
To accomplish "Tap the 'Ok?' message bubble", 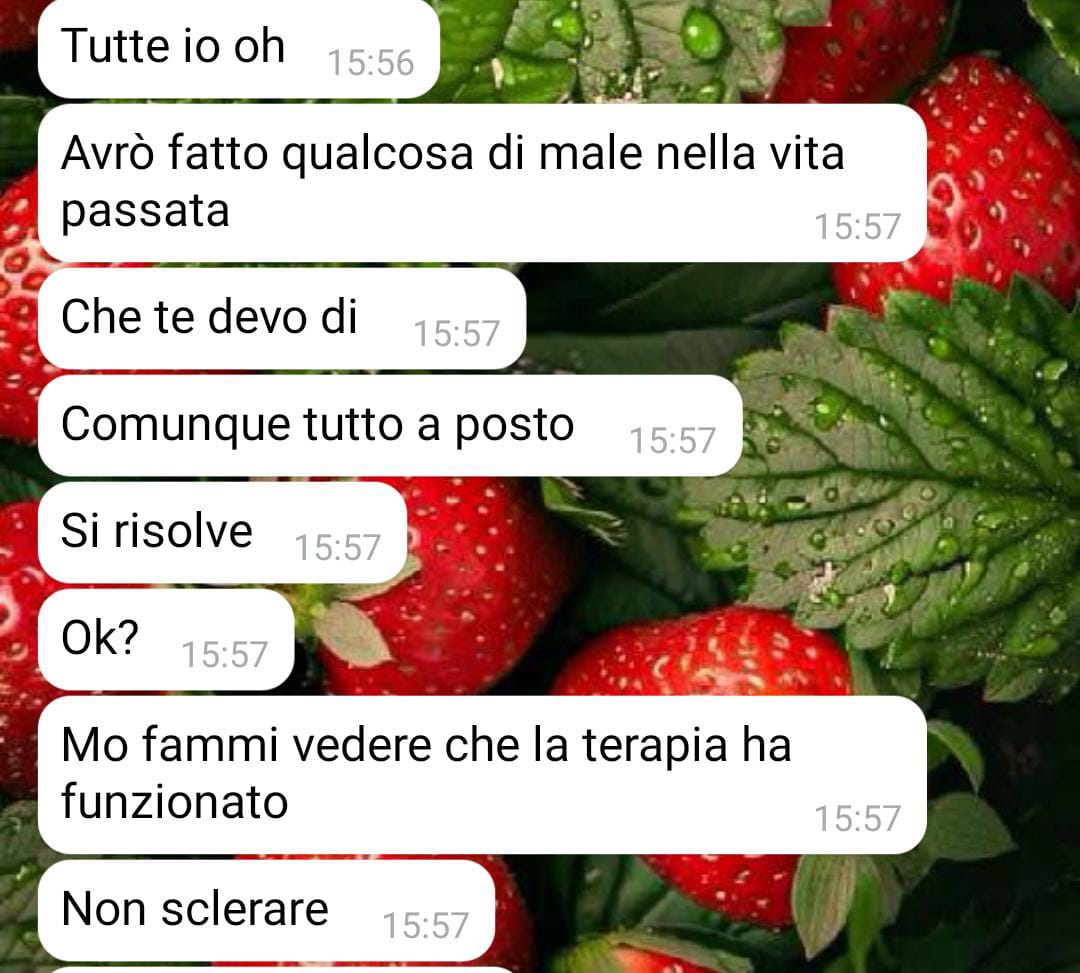I will (166, 640).
